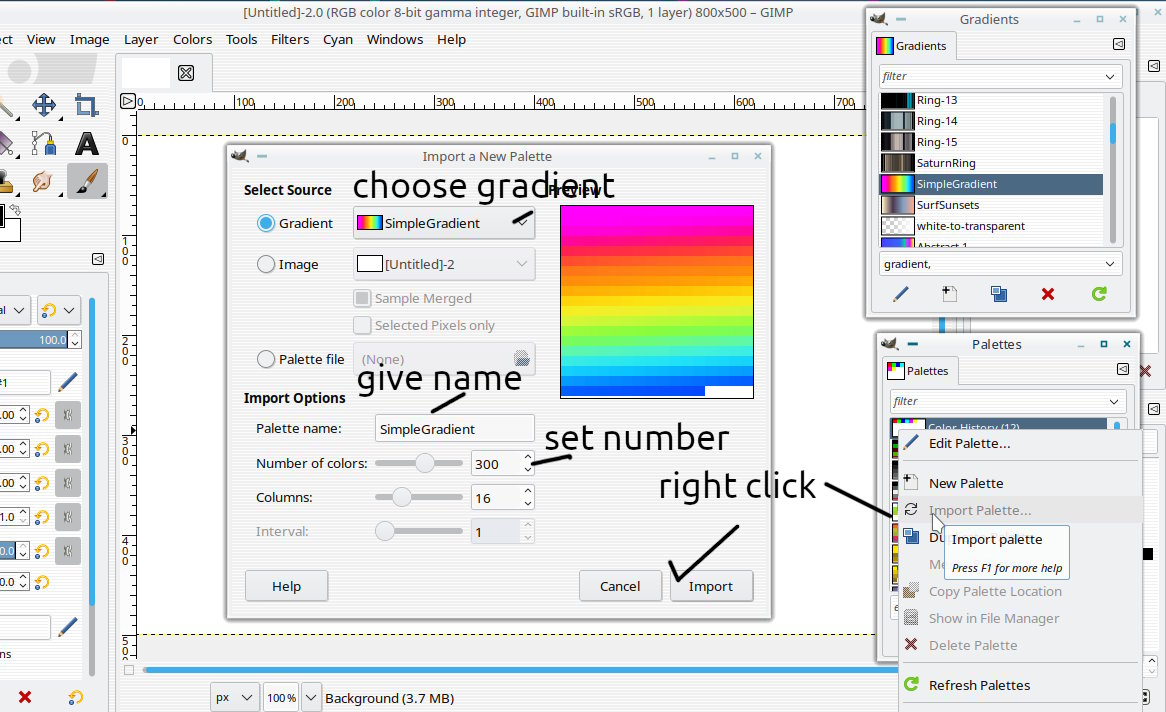Select the Crop tool

pyautogui.click(x=86, y=105)
